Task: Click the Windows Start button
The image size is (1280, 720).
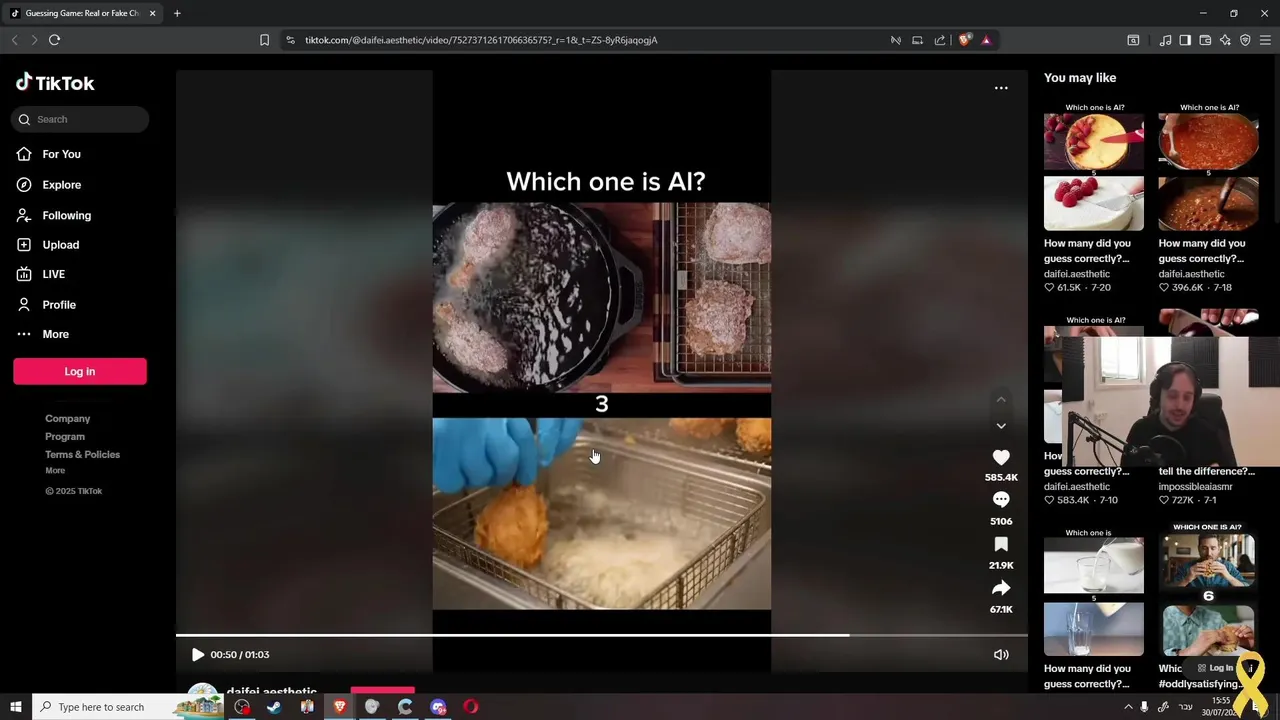Action: (15, 707)
